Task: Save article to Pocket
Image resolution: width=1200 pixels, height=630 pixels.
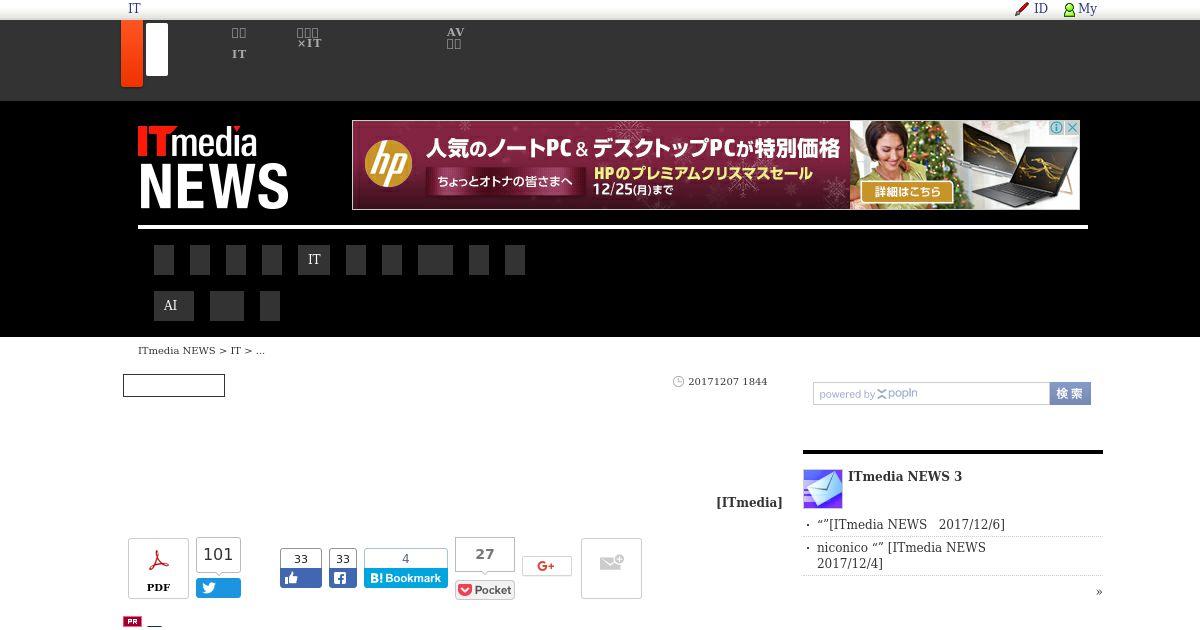Action: [485, 590]
